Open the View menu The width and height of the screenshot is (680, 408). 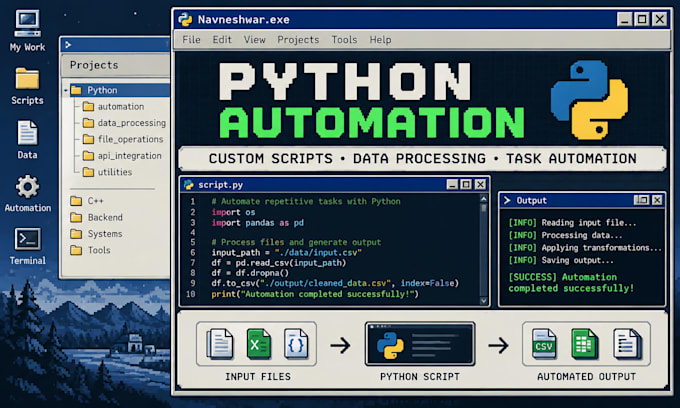click(255, 40)
